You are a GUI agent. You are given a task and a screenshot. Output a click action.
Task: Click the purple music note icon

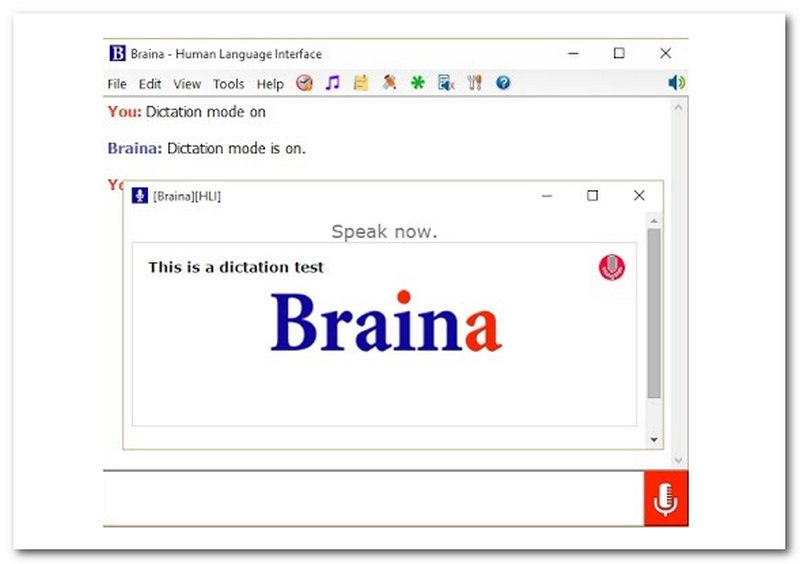click(x=333, y=83)
